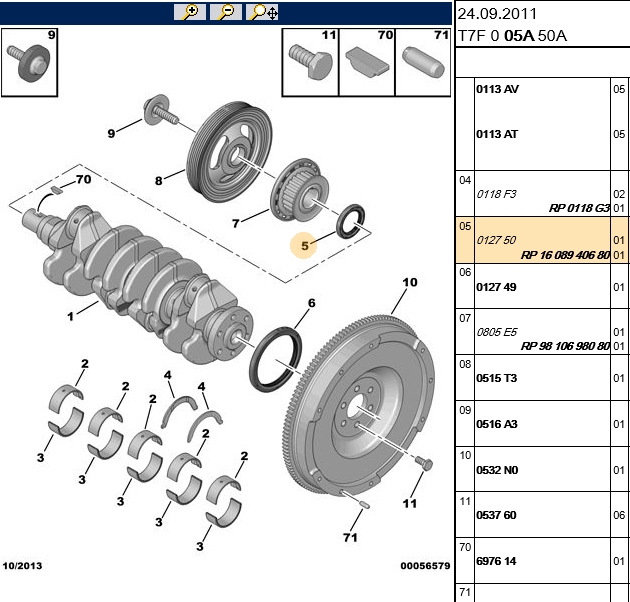
Task: Open thumbnail 71 dowel pin image
Action: click(x=423, y=62)
